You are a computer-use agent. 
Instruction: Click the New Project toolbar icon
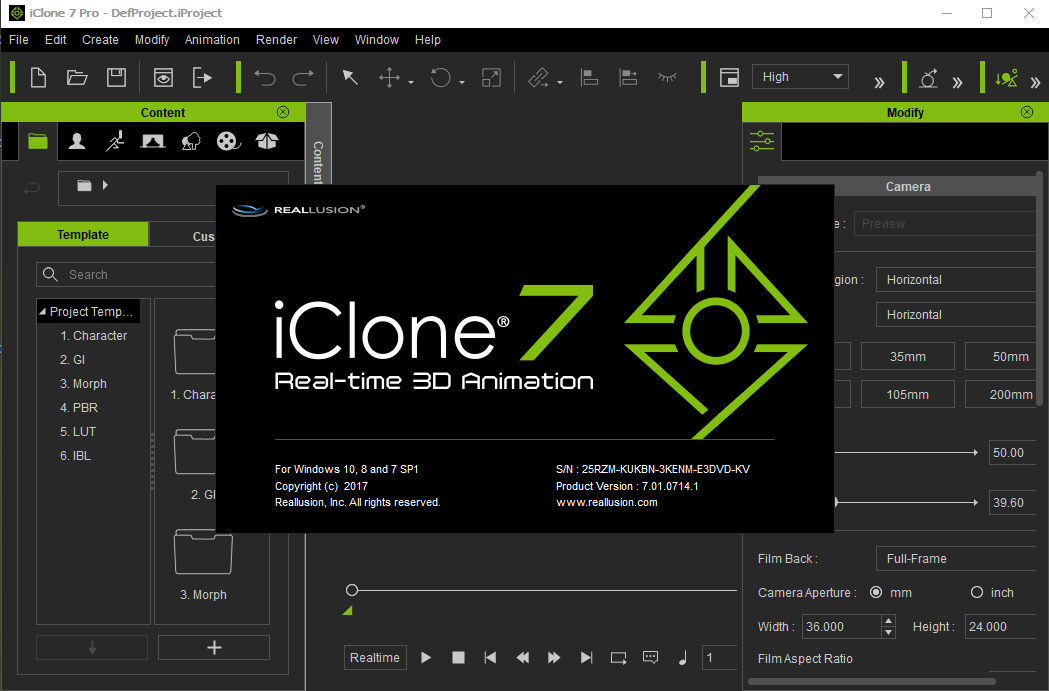click(x=39, y=78)
